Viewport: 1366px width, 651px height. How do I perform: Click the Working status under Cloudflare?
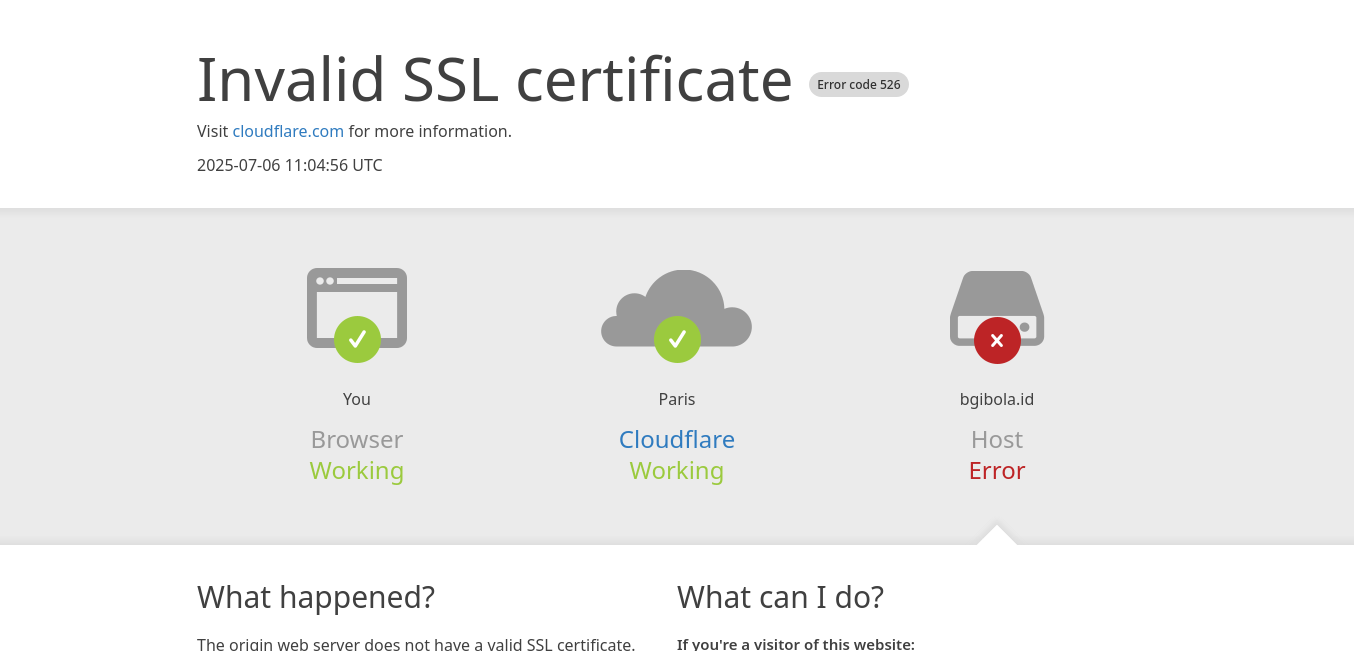click(x=677, y=471)
